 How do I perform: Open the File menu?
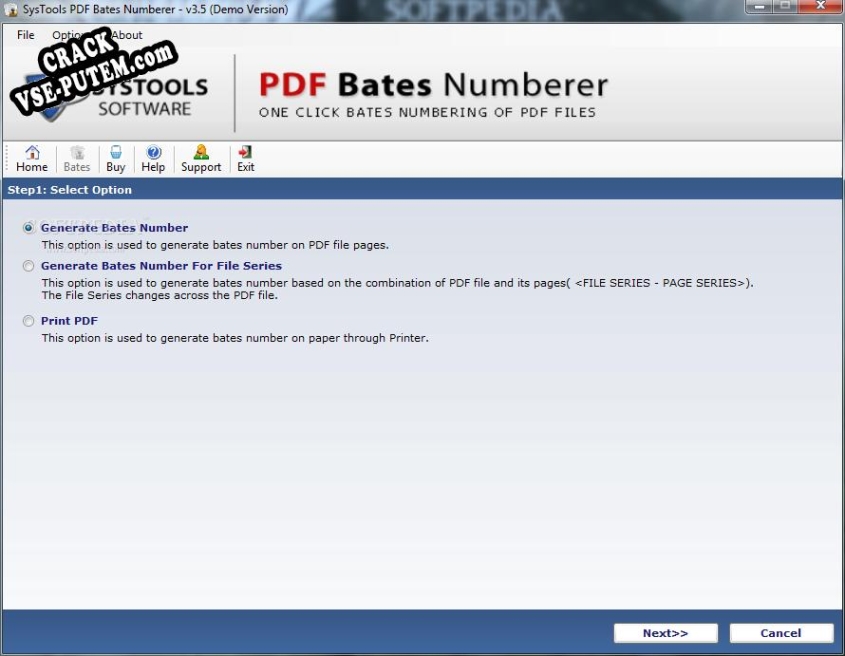pos(25,35)
